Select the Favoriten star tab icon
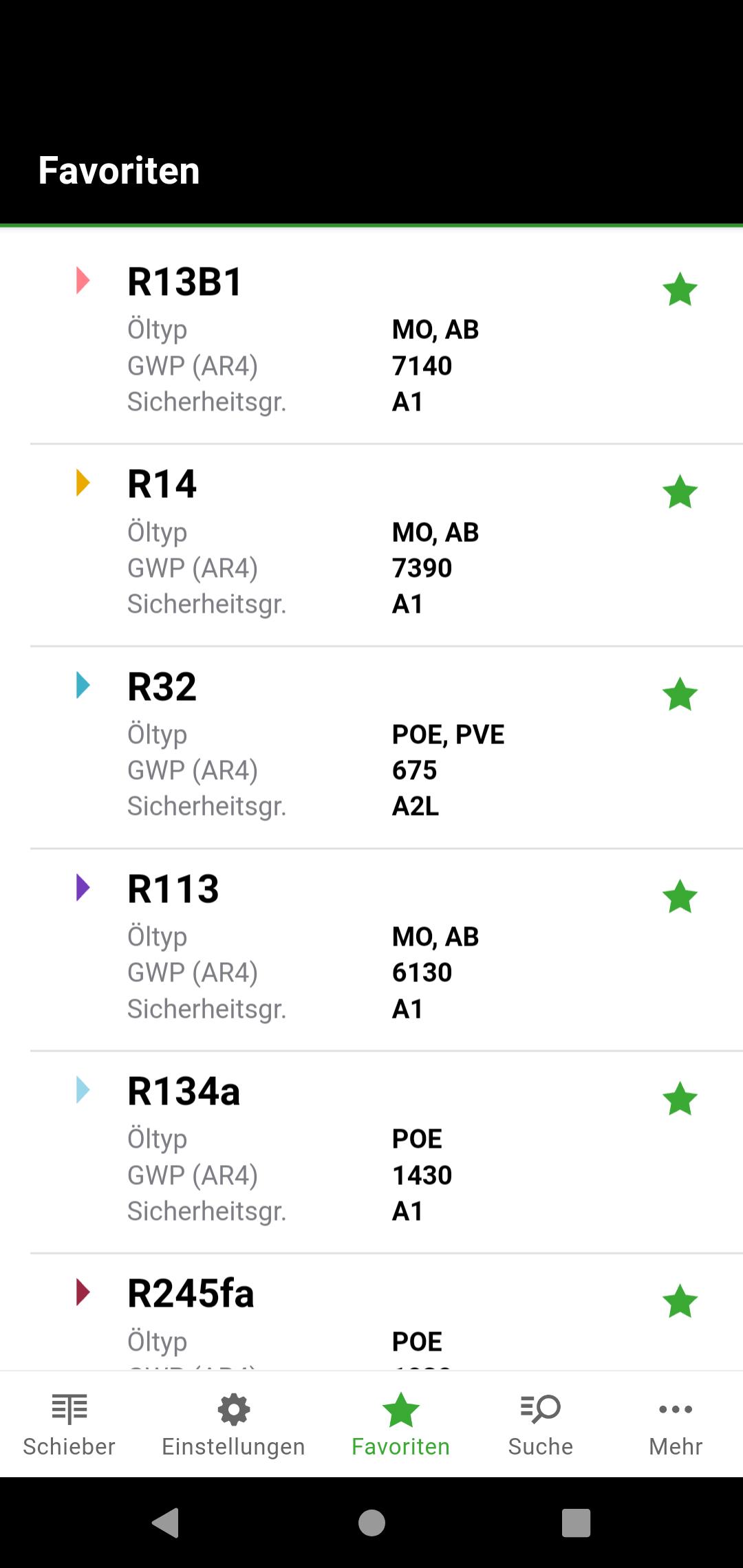Image resolution: width=743 pixels, height=1568 pixels. click(401, 1409)
